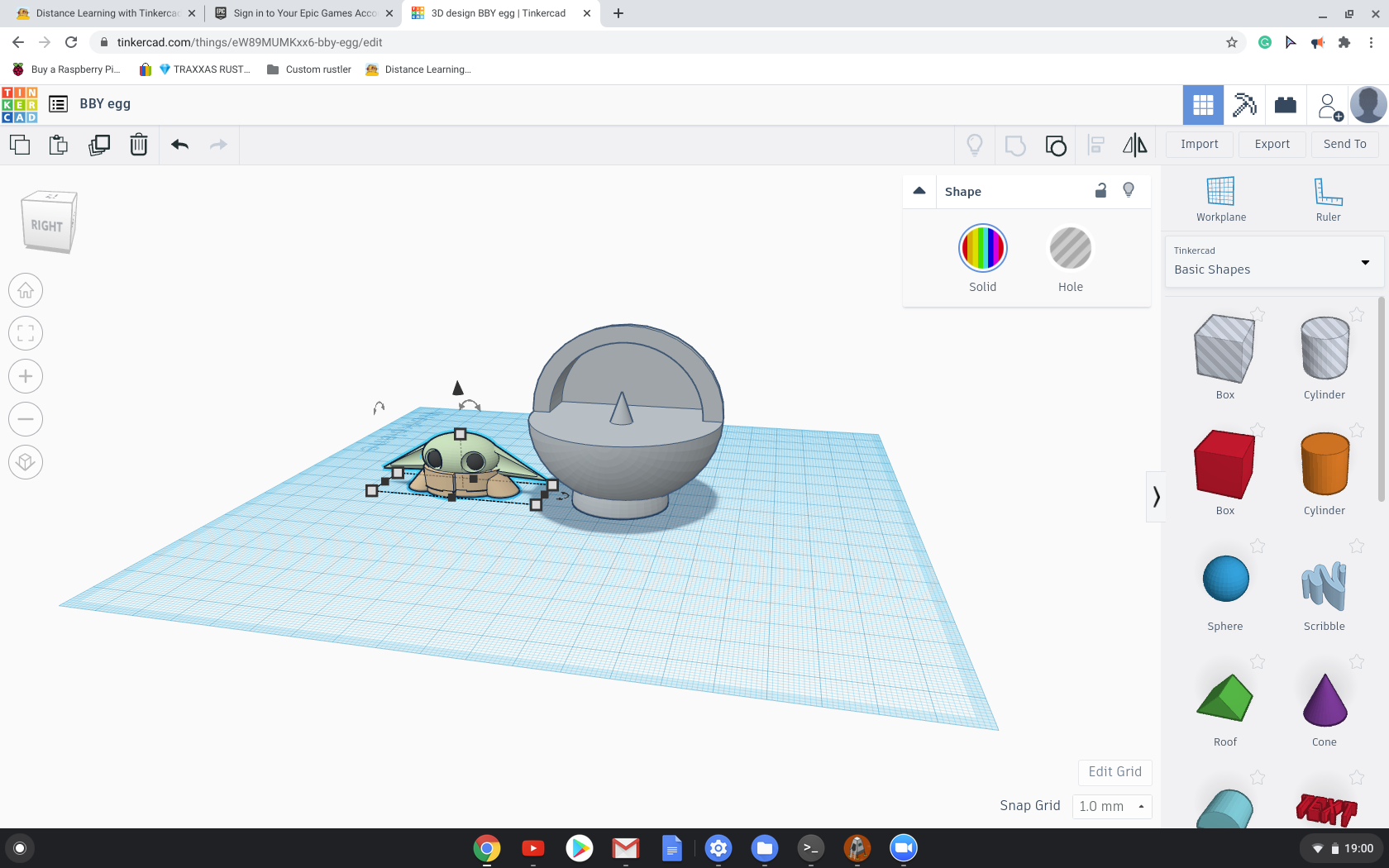Toggle the shape lock icon
Viewport: 1389px width, 868px height.
pos(1100,190)
